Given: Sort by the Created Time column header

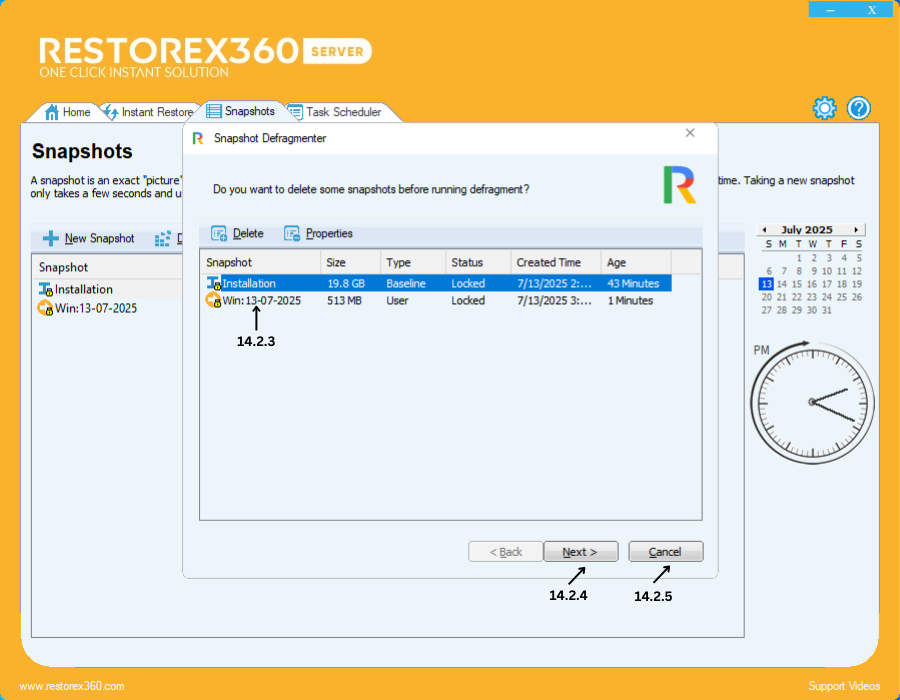Looking at the screenshot, I should tap(556, 262).
